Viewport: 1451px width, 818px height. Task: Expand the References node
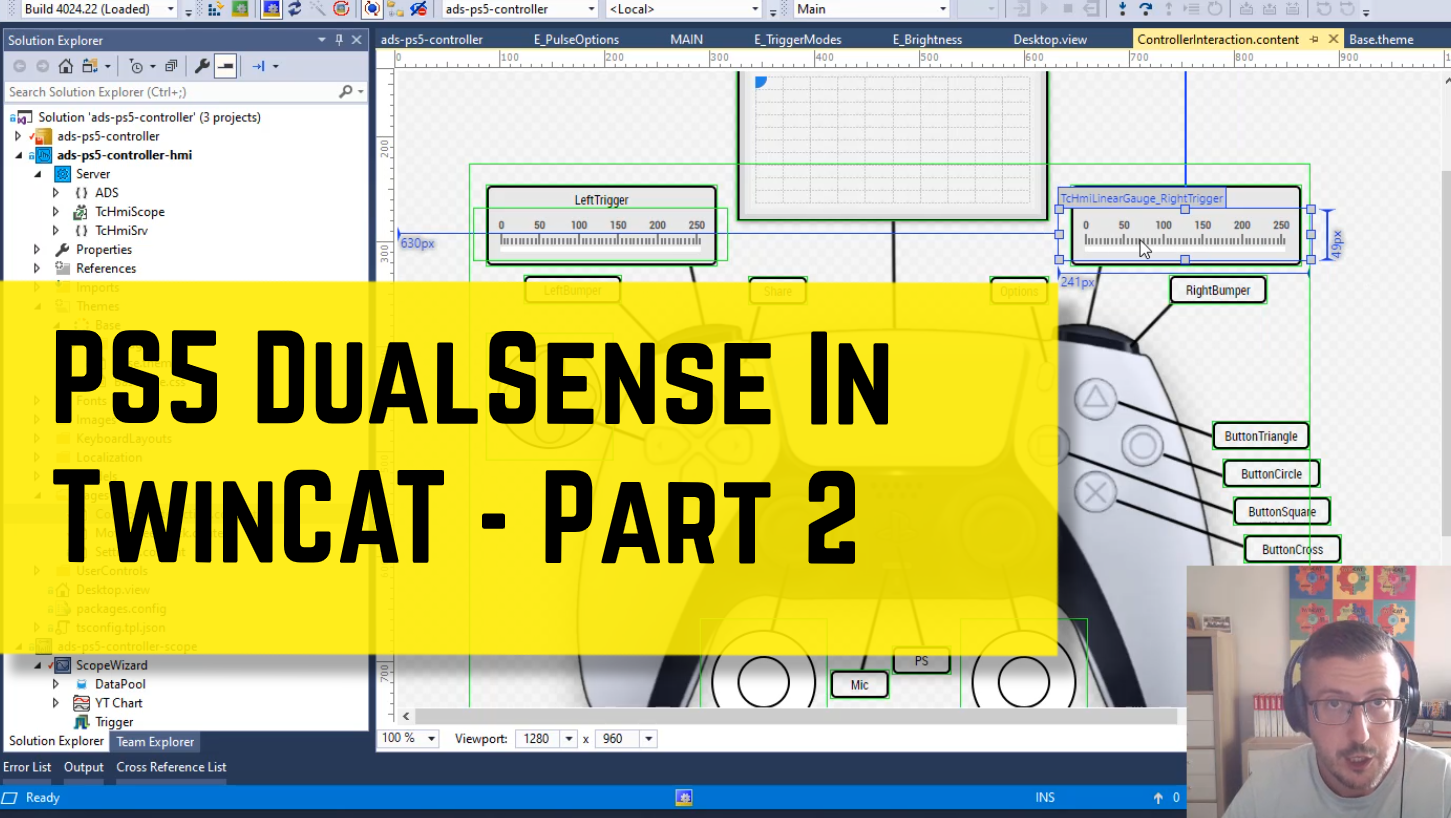click(37, 268)
